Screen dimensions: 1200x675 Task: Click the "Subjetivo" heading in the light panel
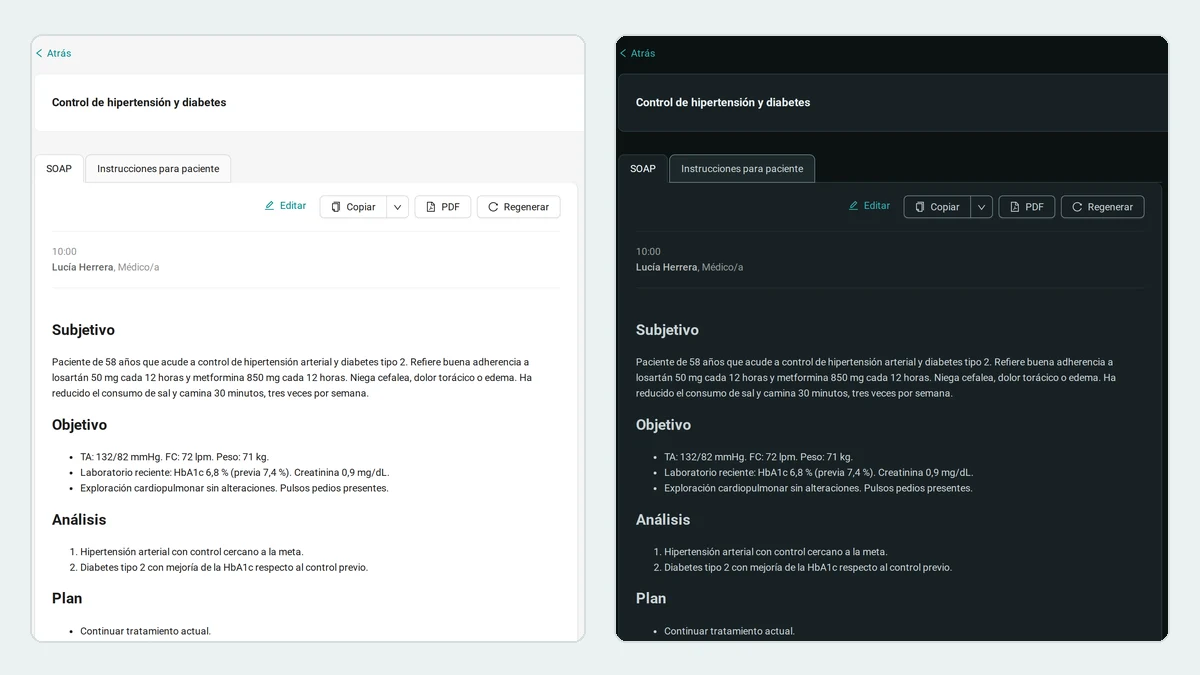[83, 330]
